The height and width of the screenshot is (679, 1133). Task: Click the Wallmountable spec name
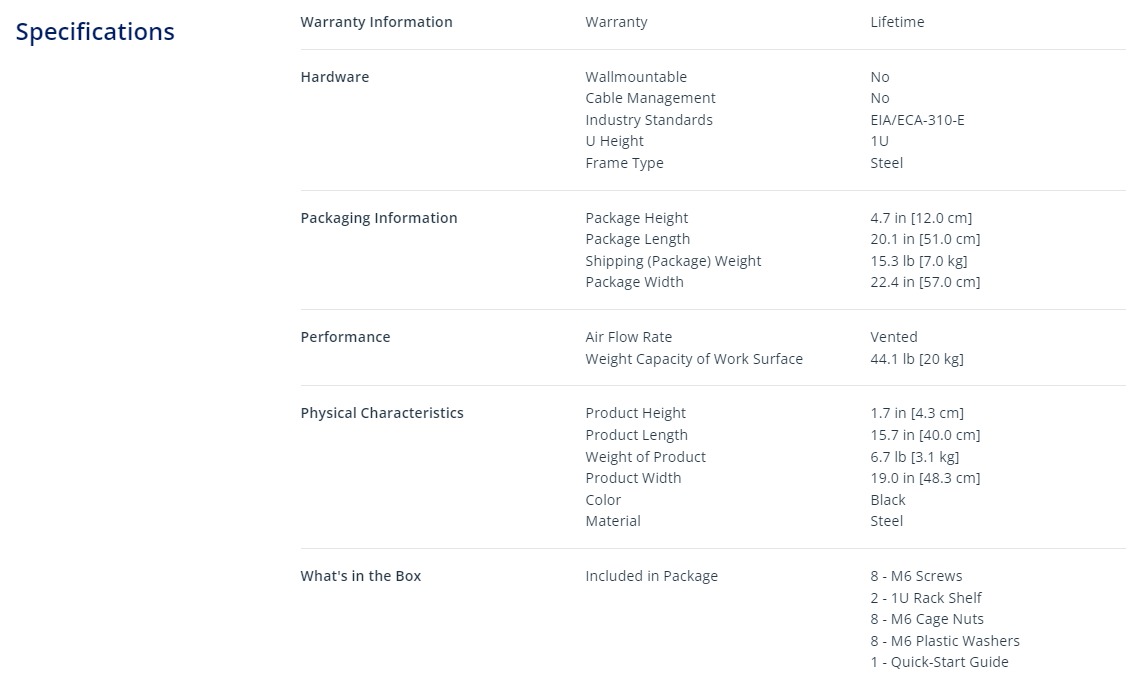tap(636, 77)
